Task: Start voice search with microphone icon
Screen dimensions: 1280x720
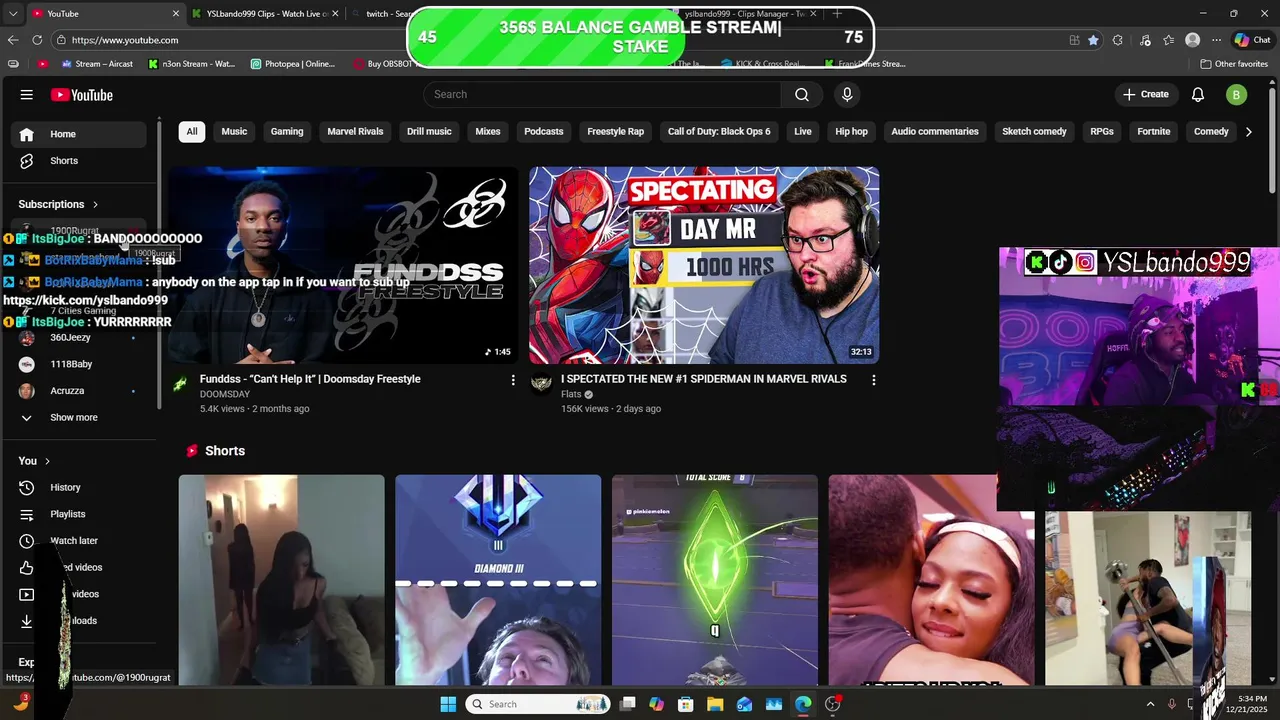Action: [847, 94]
